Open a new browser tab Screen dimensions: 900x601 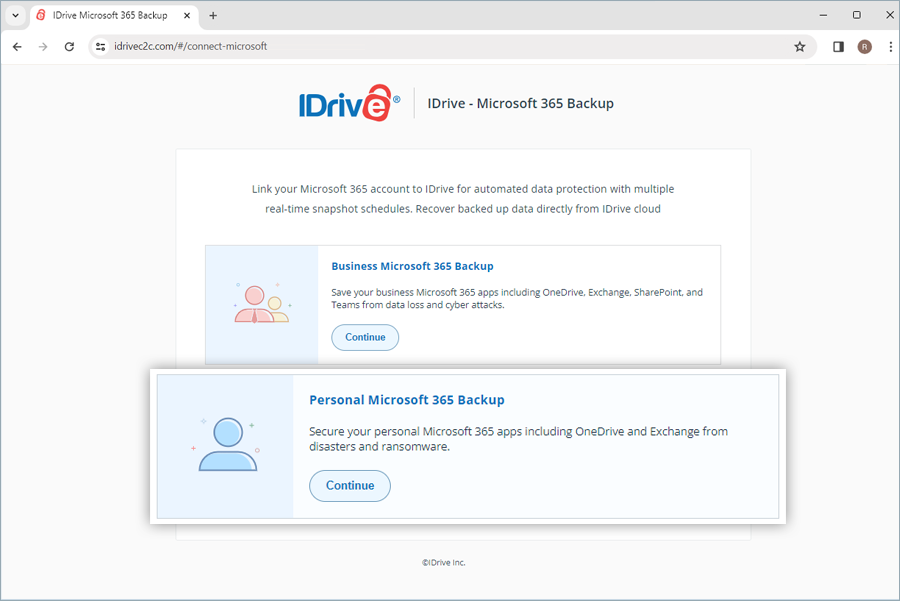pos(213,15)
